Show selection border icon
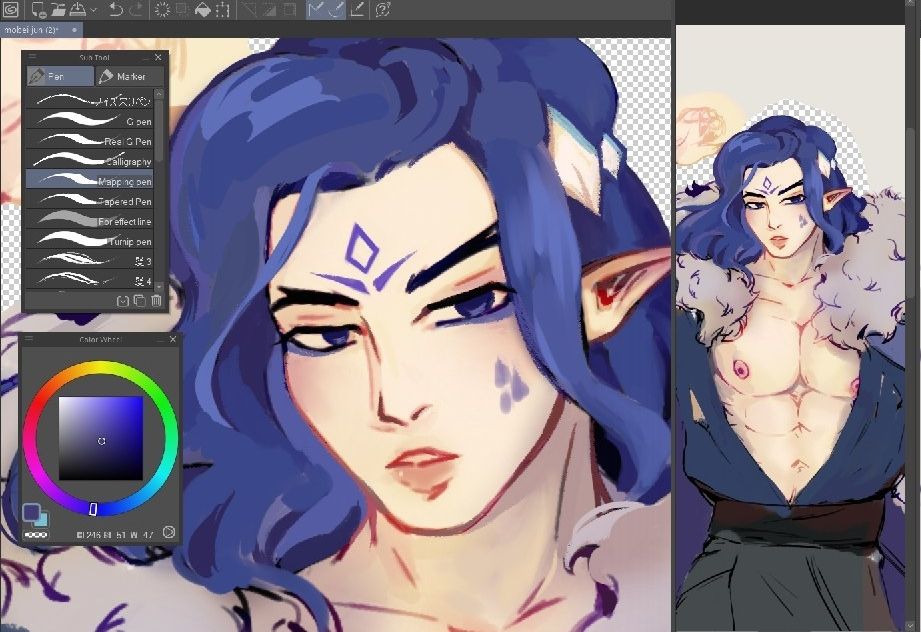This screenshot has width=921, height=632. click(290, 9)
